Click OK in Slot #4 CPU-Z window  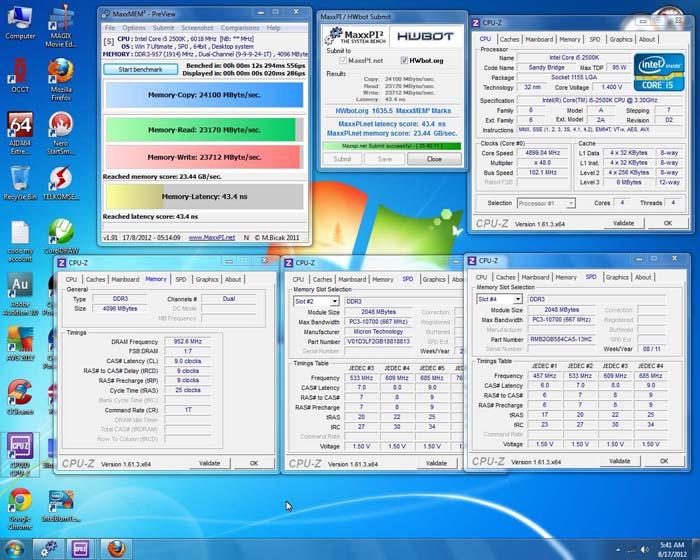[664, 461]
